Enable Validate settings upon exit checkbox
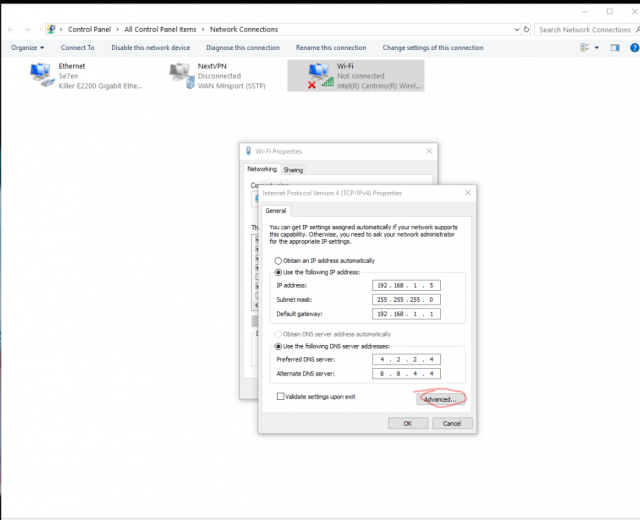 pyautogui.click(x=280, y=397)
